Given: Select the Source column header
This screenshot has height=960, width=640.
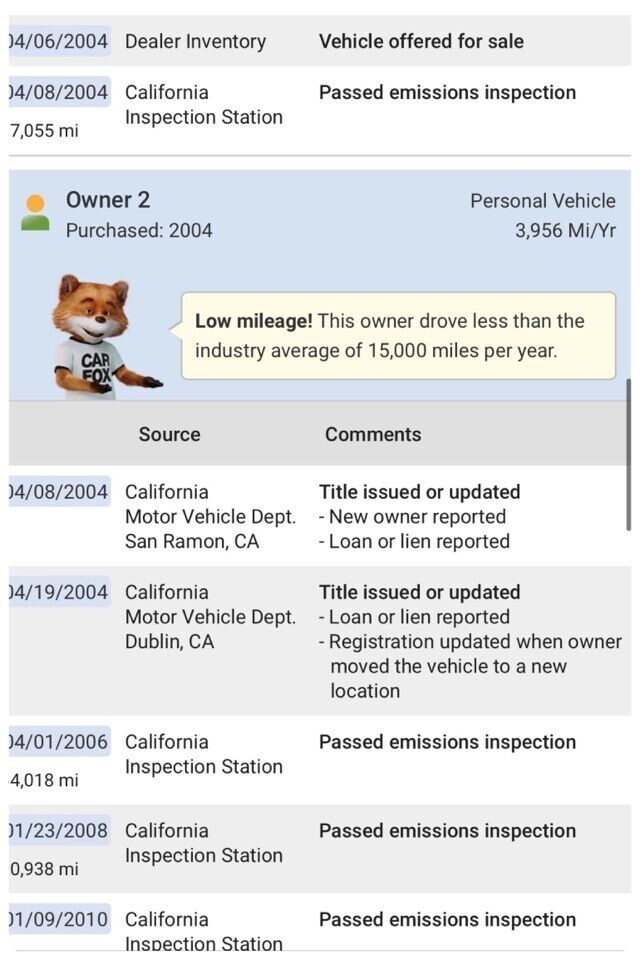Looking at the screenshot, I should click(169, 434).
